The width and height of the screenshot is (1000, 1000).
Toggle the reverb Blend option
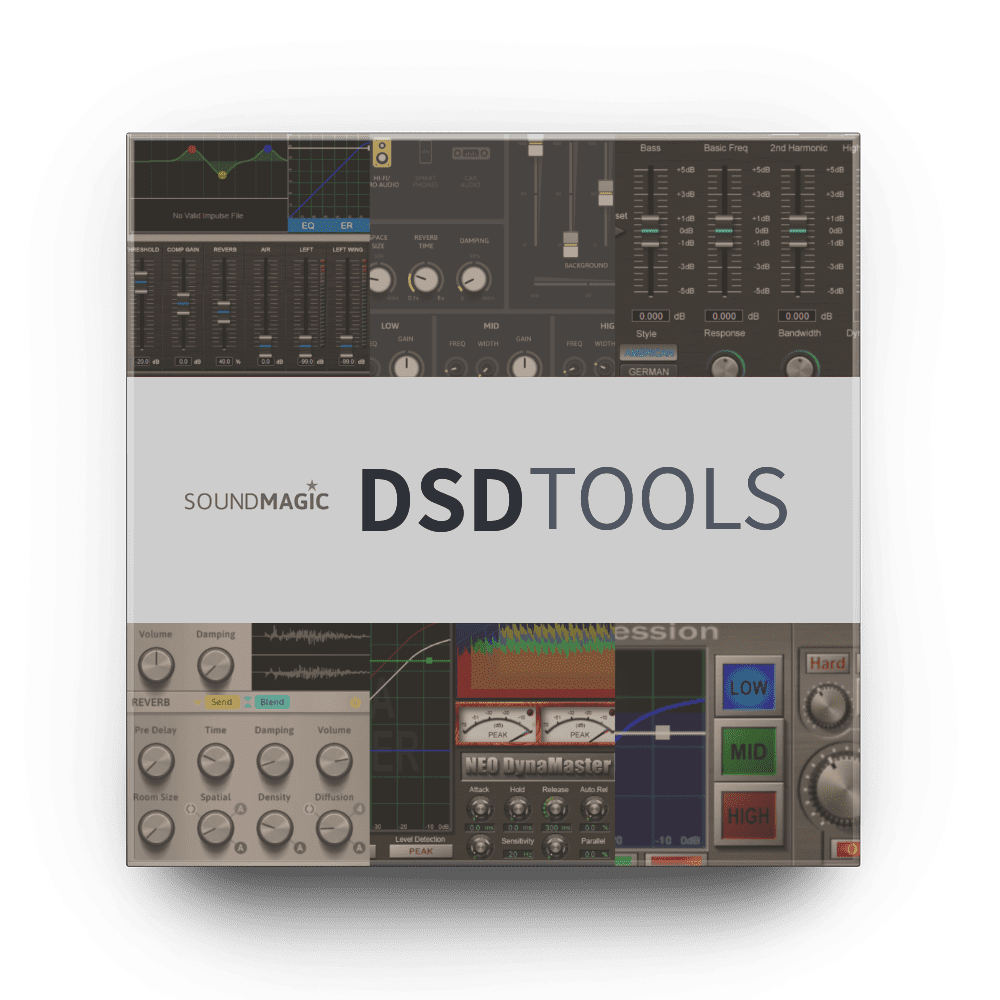click(x=272, y=703)
